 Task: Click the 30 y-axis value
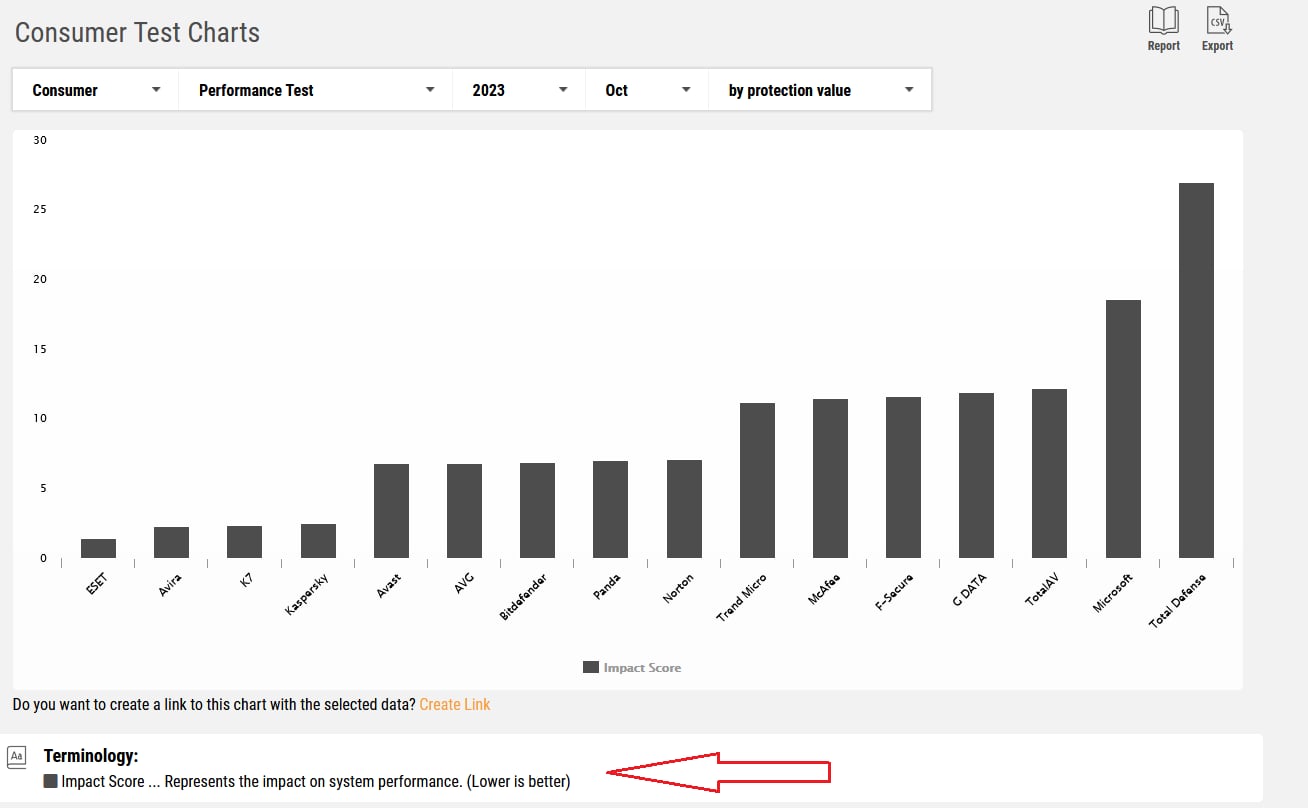[x=40, y=140]
